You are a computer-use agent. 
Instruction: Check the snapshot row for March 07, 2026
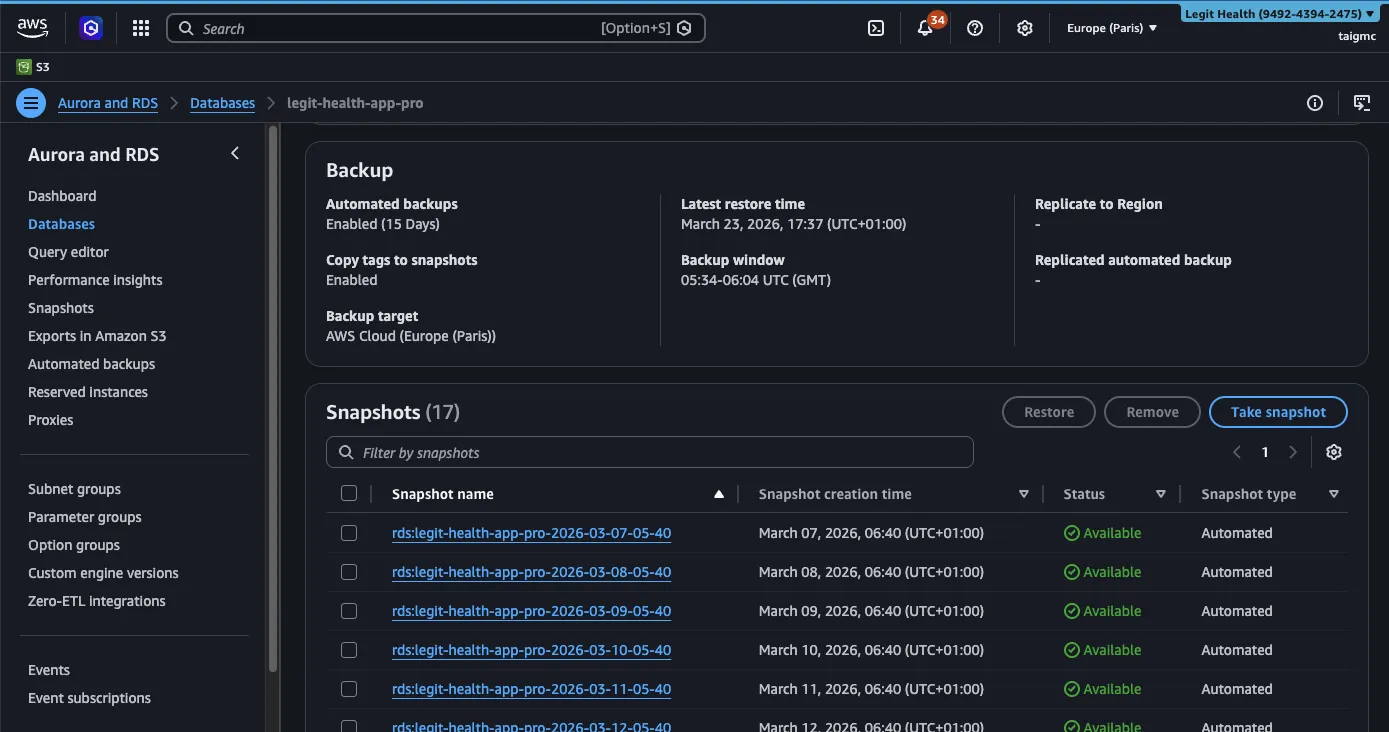click(x=349, y=533)
